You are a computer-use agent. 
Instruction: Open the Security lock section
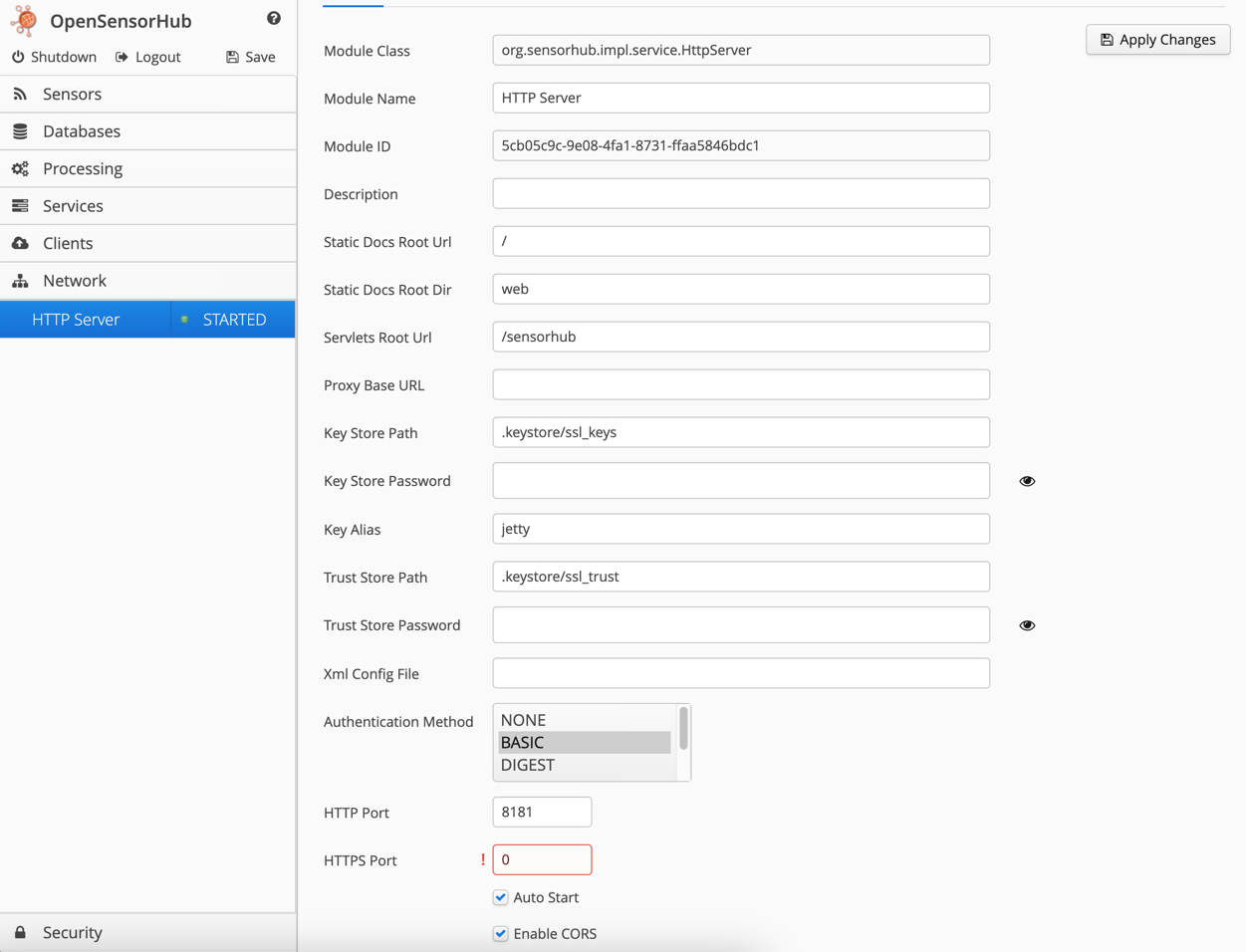(x=72, y=932)
